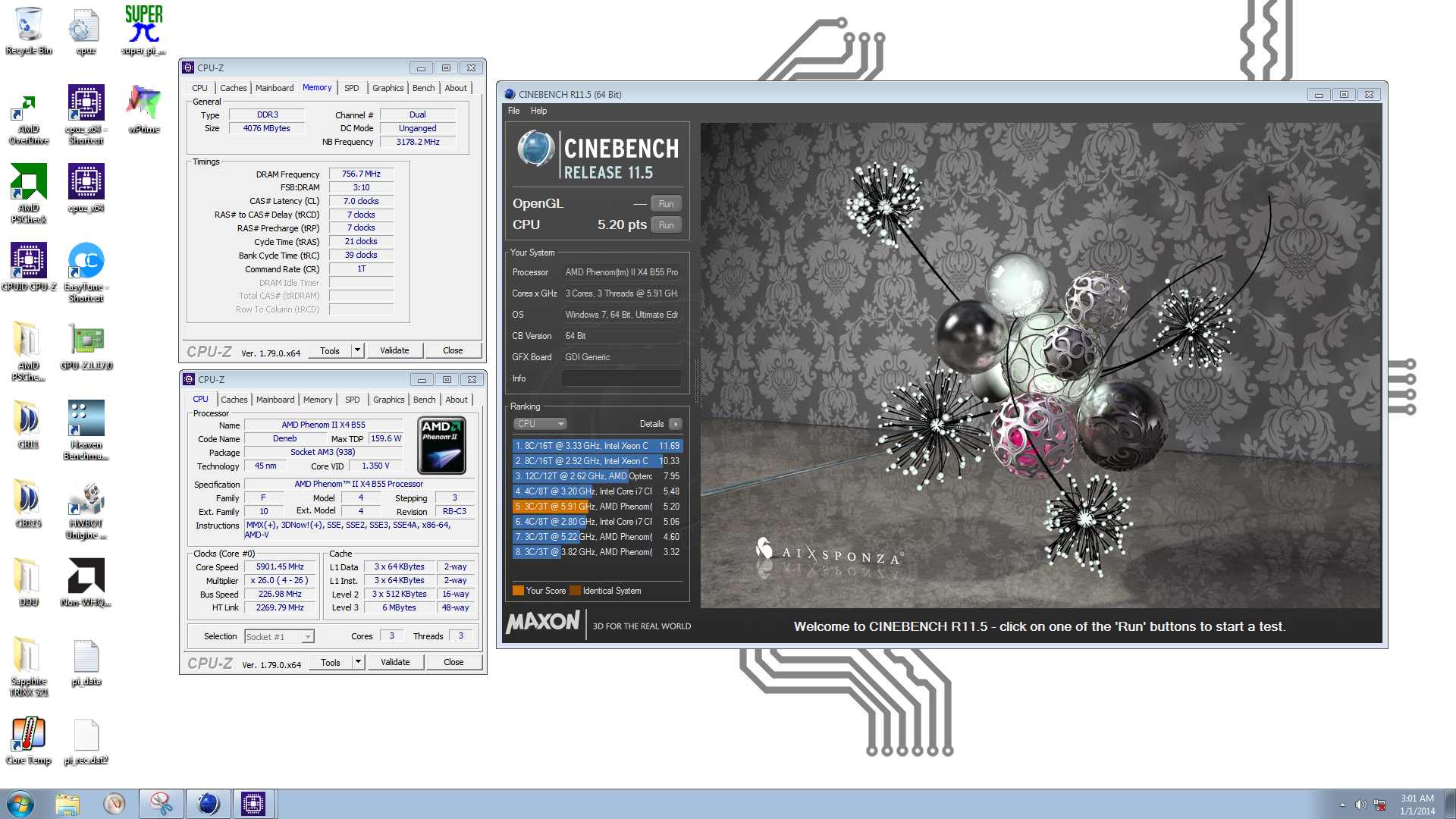Switch to Bench tab in bottom CPU-Z window
Image resolution: width=1456 pixels, height=819 pixels.
point(424,400)
